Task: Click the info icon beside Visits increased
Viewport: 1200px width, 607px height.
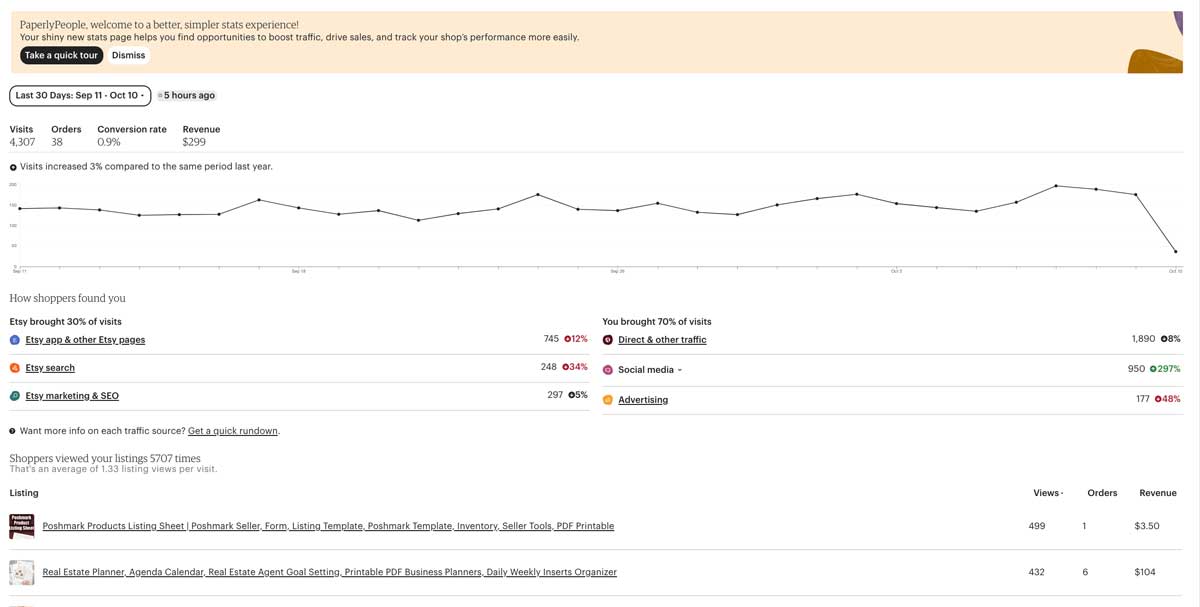Action: click(13, 167)
